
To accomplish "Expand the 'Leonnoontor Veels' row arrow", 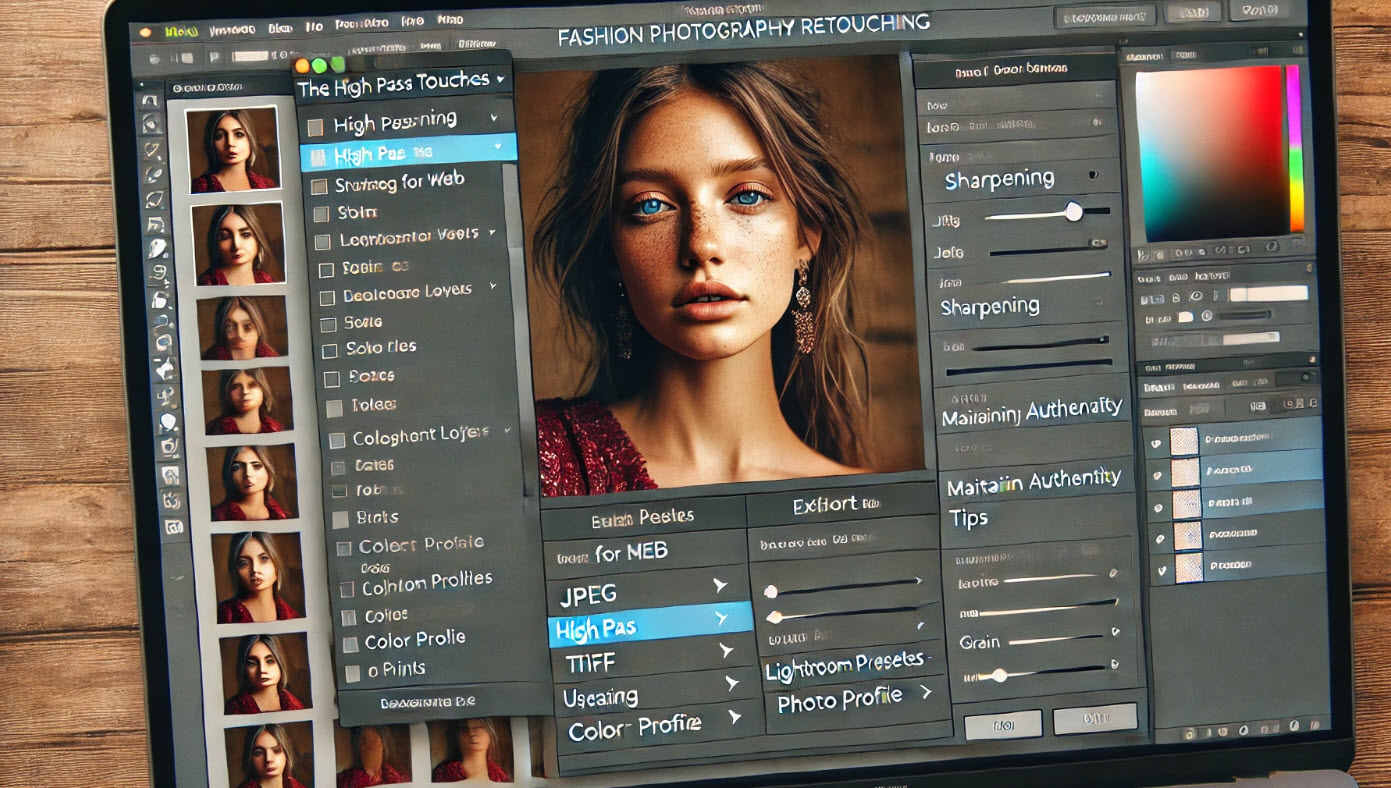I will (x=491, y=233).
